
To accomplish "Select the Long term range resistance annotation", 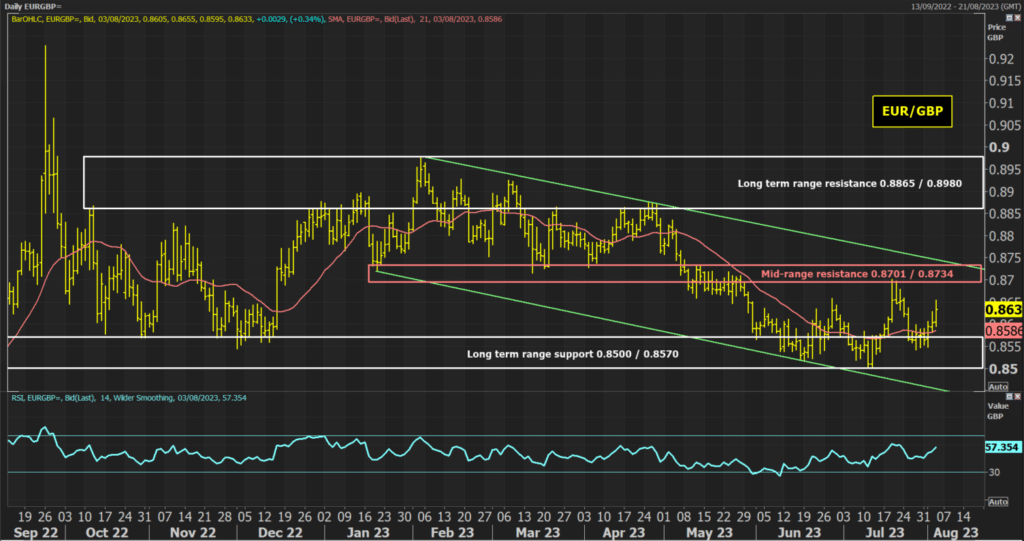I will point(850,184).
